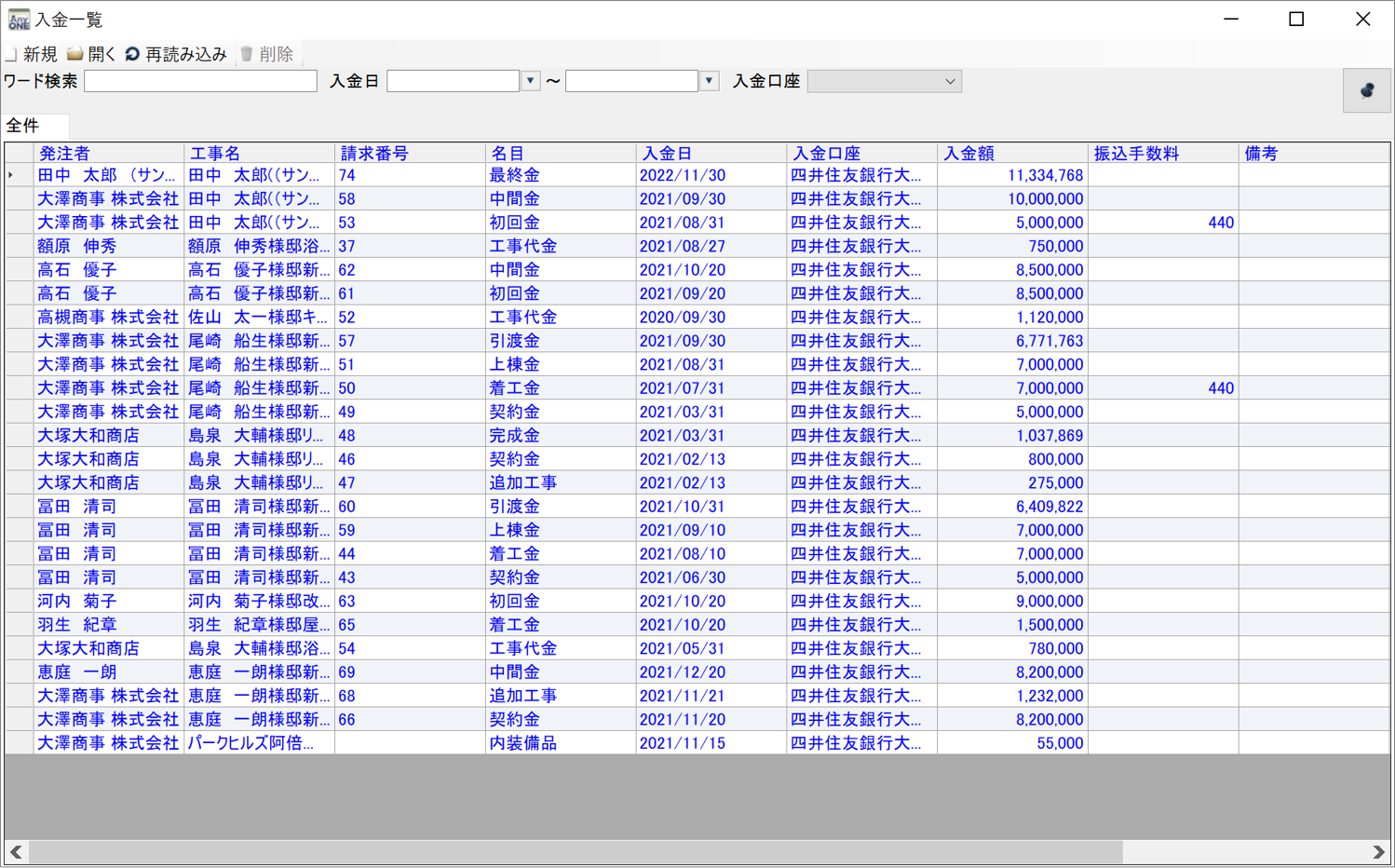Select the 内装備品 payment row
This screenshot has width=1395, height=868.
coord(522,743)
